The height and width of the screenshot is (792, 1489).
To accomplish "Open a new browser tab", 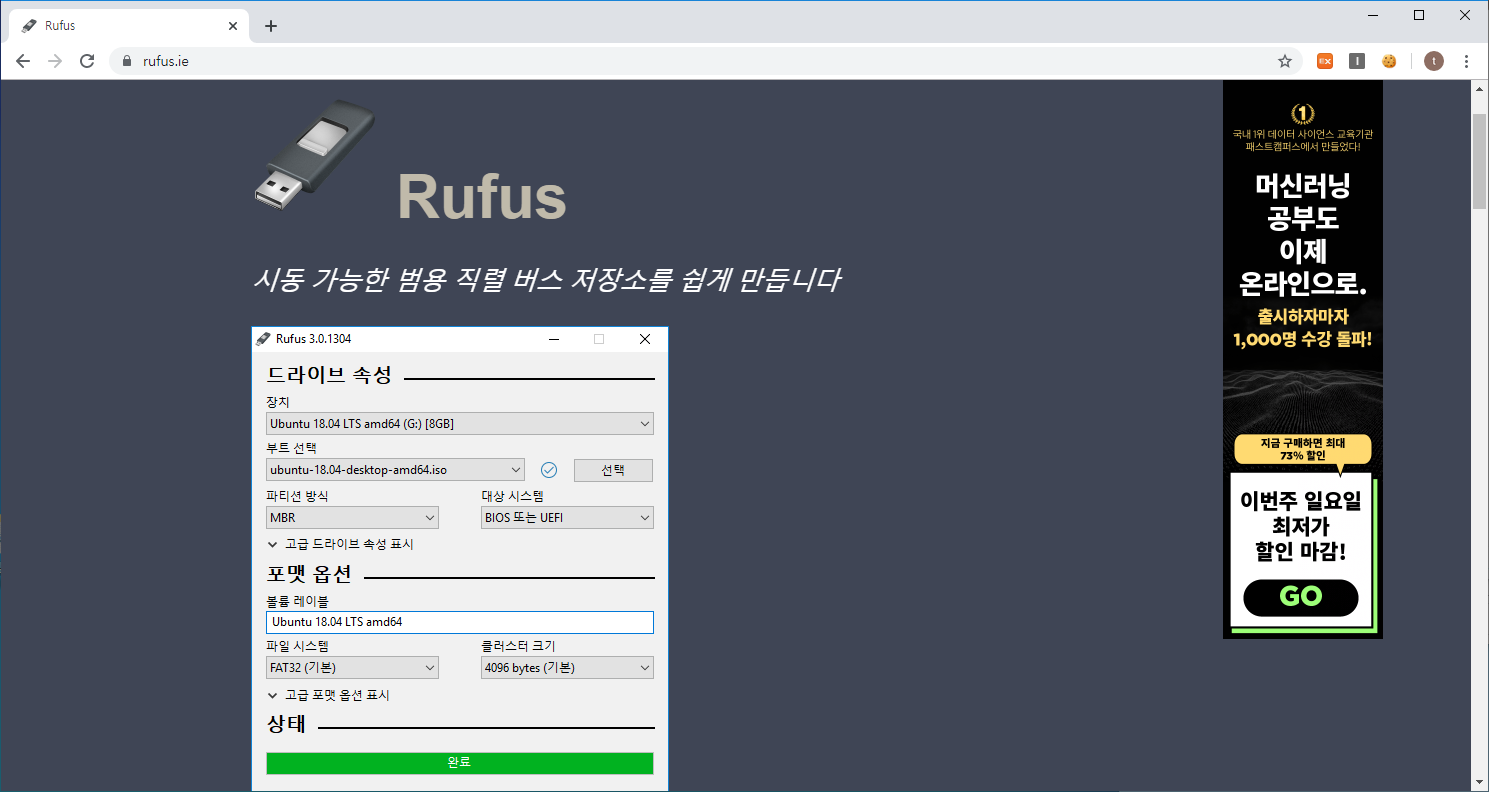I will coord(271,26).
